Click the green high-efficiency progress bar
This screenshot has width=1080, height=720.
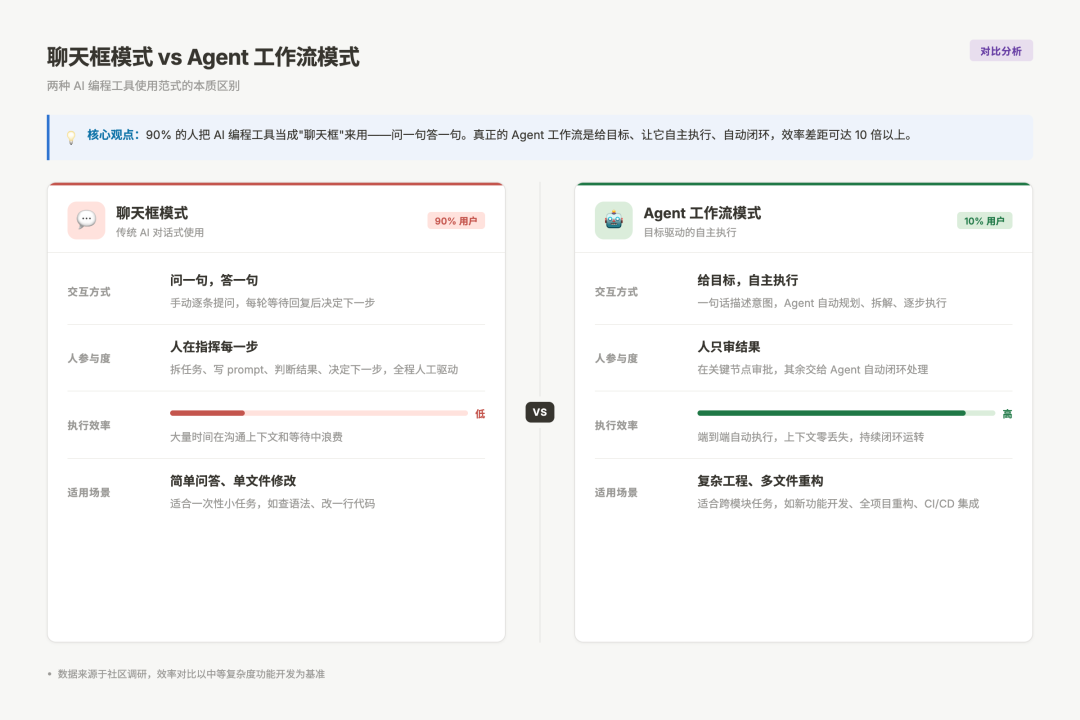click(x=847, y=413)
